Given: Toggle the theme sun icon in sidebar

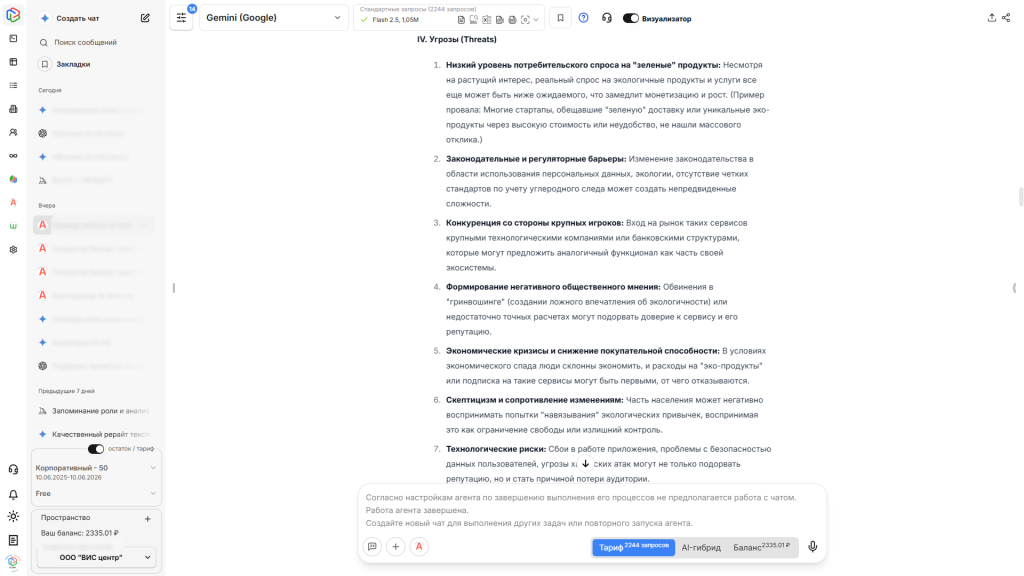Looking at the screenshot, I should (13, 516).
